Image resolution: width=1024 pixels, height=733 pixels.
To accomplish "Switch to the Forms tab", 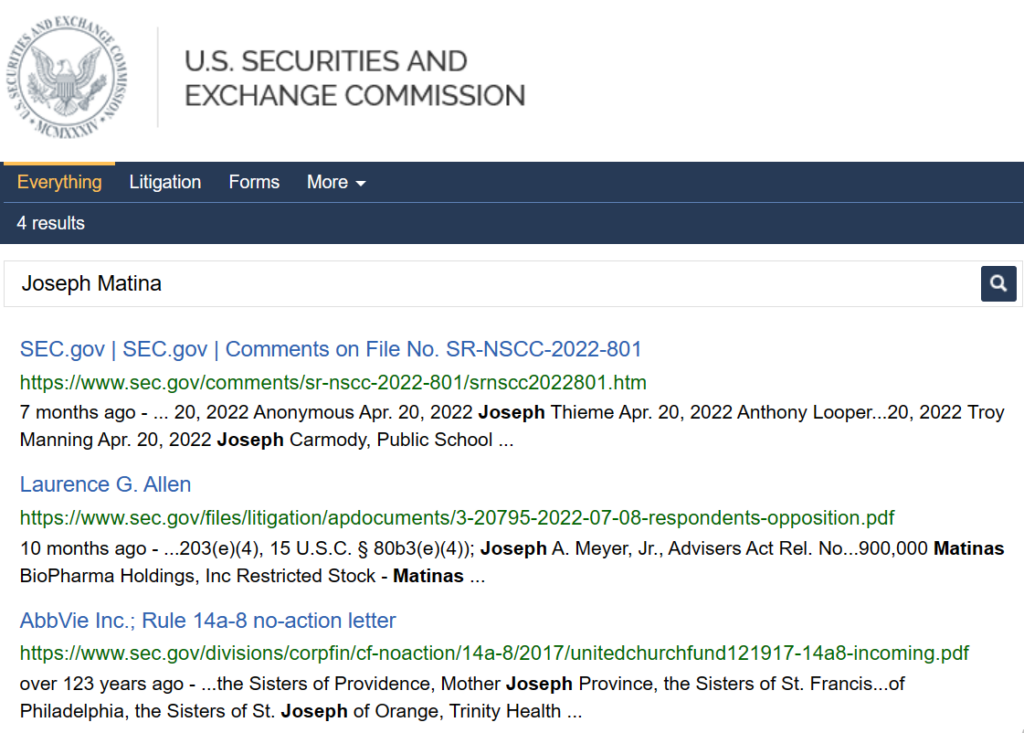I will (x=254, y=182).
